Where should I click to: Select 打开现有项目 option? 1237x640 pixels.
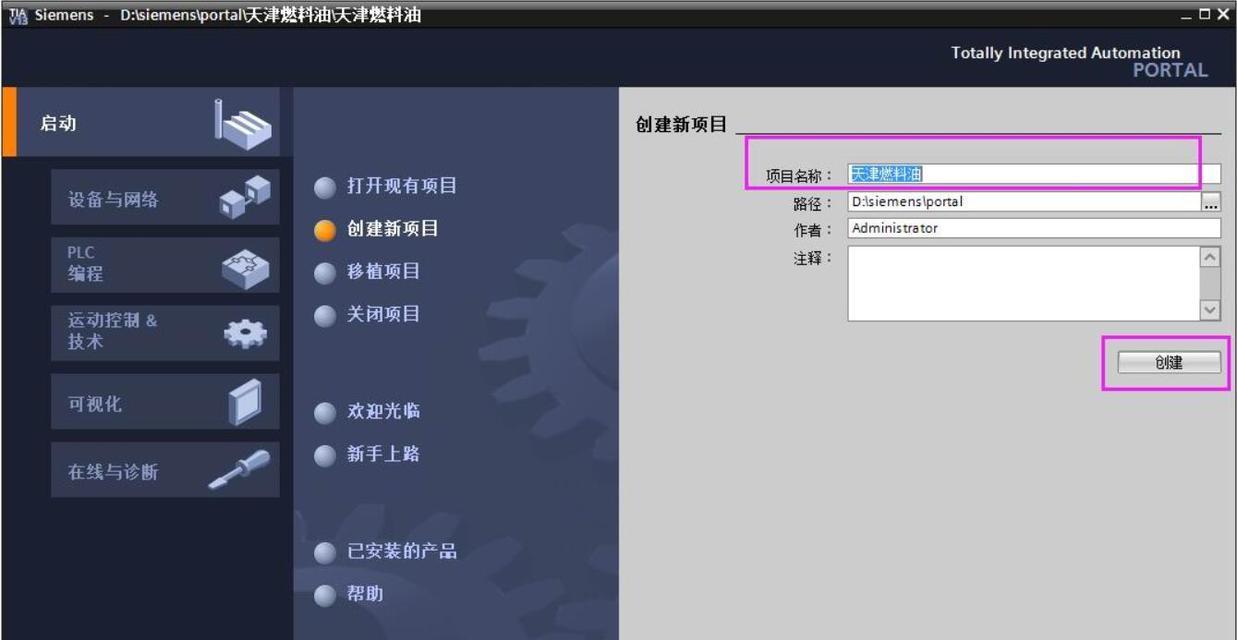pyautogui.click(x=386, y=186)
